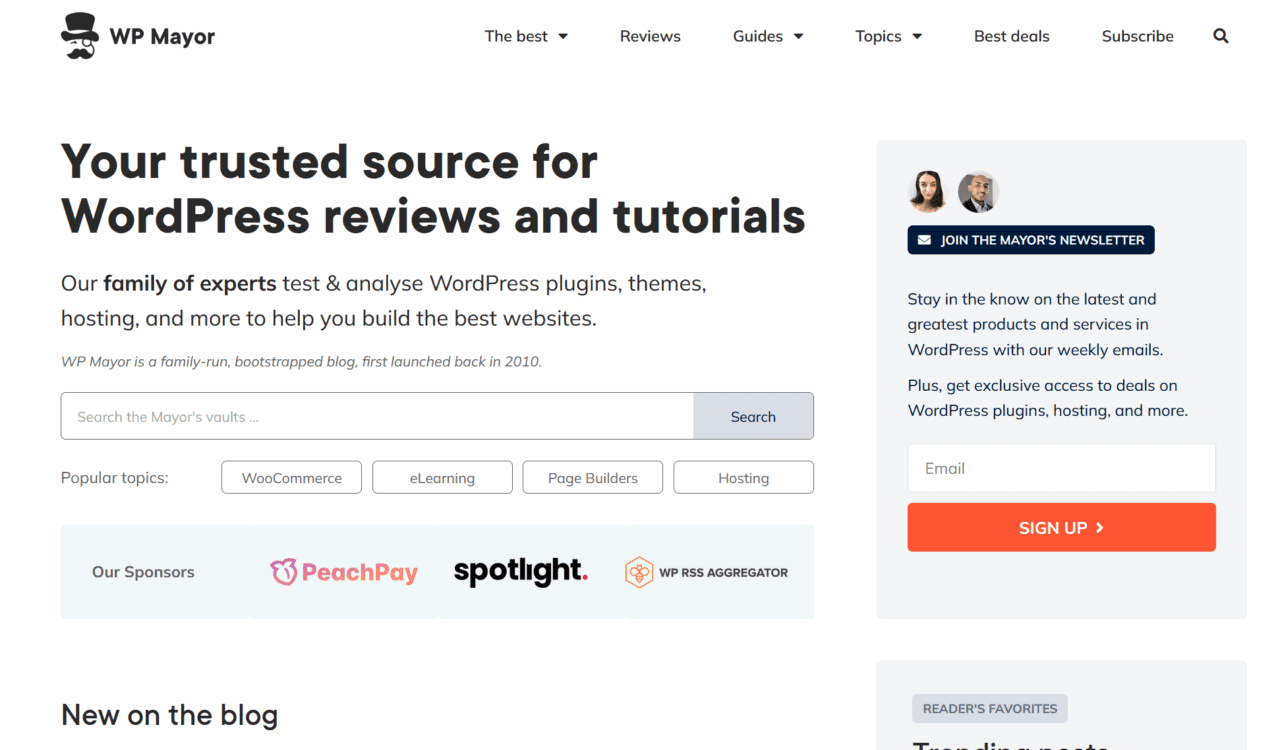Viewport: 1280px width, 750px height.
Task: Open the site search via magnifier icon
Action: point(1220,36)
